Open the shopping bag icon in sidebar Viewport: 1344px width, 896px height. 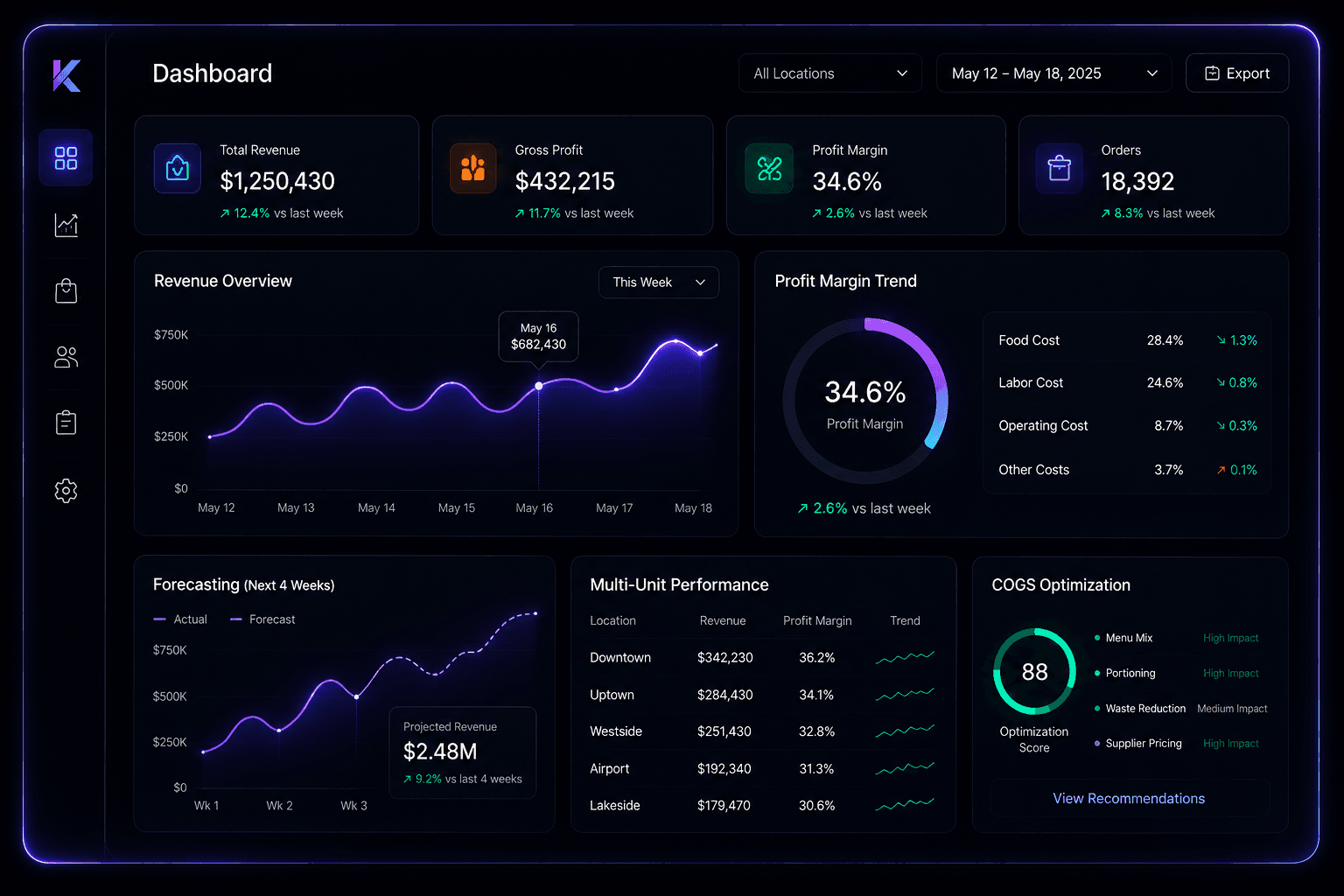pyautogui.click(x=66, y=291)
